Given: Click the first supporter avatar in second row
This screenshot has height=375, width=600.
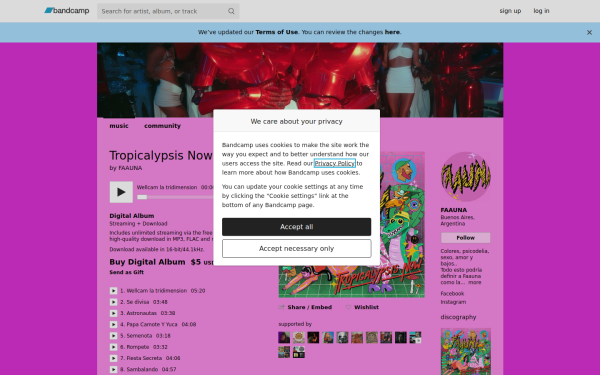Looking at the screenshot, I should pos(284,352).
